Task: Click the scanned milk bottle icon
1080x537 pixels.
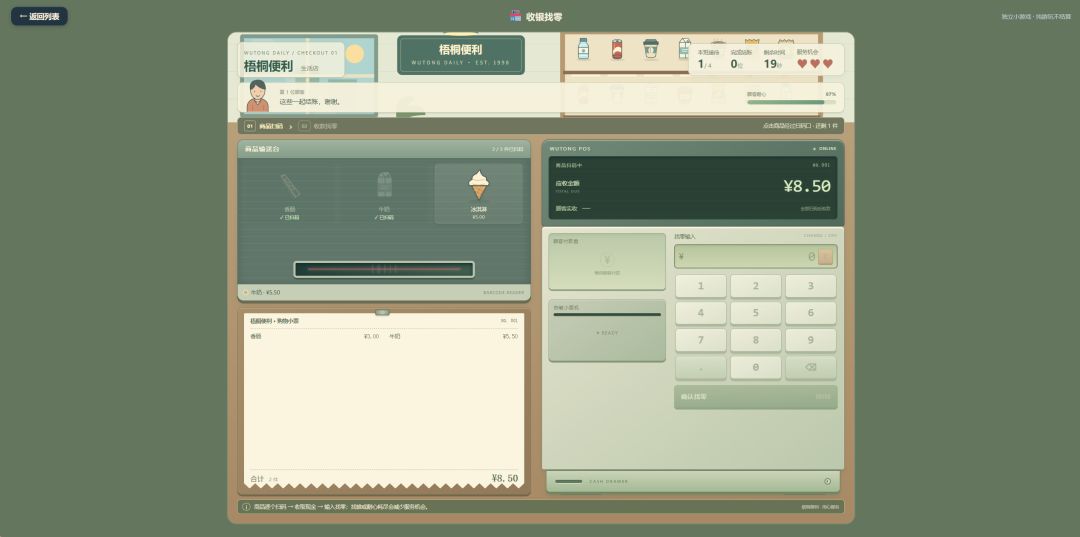Action: [x=384, y=185]
